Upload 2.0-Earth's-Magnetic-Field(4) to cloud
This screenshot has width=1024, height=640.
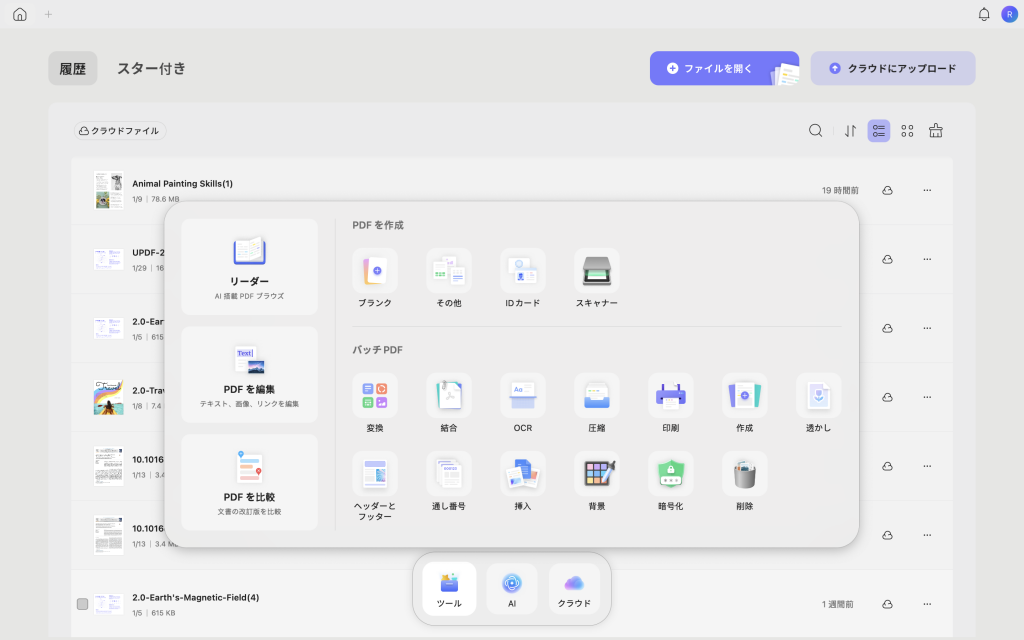tap(887, 604)
